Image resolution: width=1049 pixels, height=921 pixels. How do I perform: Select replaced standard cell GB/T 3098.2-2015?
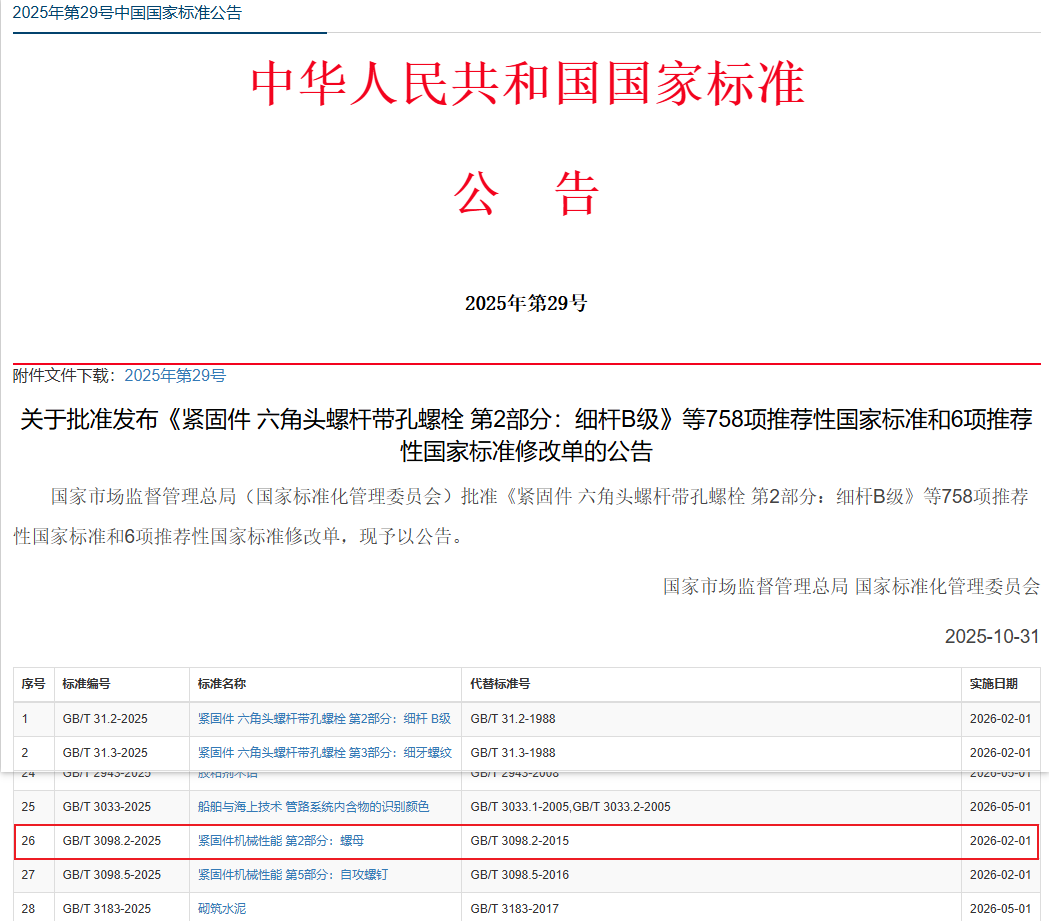tap(519, 842)
